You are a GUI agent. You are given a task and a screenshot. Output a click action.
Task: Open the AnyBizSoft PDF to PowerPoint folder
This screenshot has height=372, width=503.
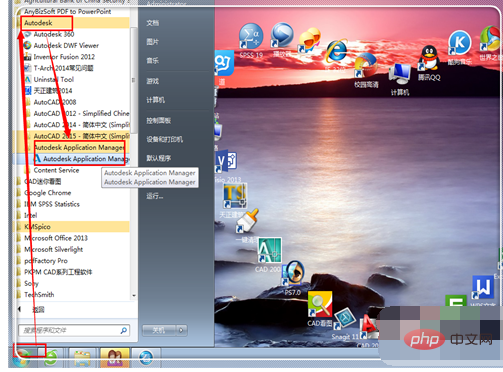coord(67,12)
